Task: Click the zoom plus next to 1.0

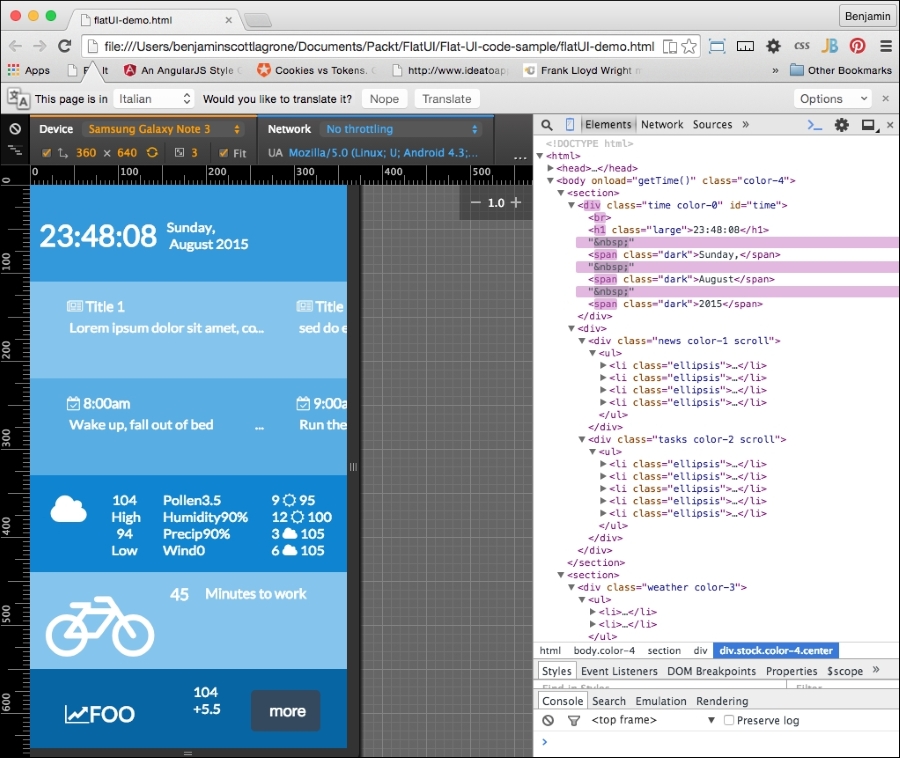Action: pos(516,203)
